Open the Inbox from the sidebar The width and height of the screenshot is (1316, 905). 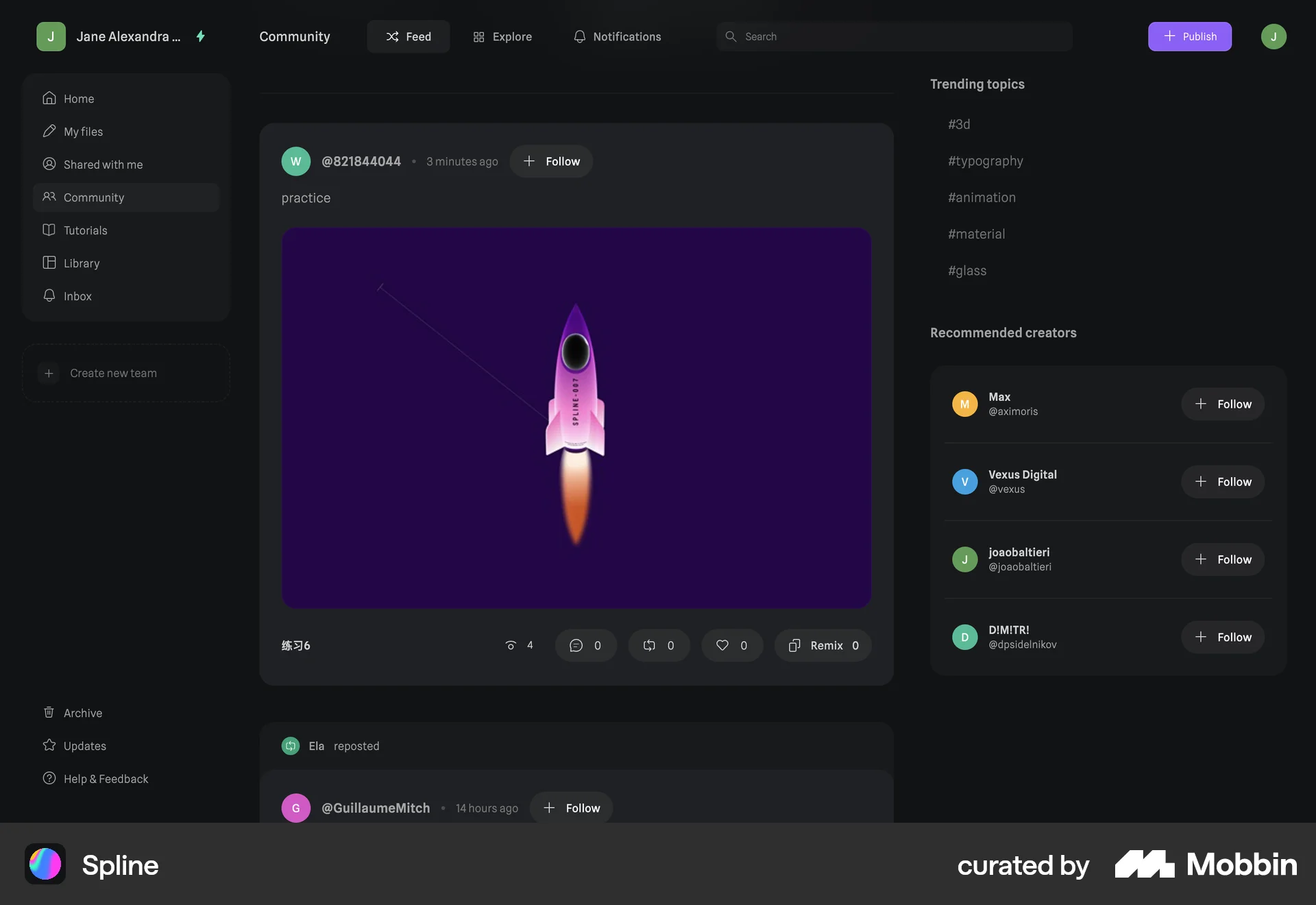click(77, 295)
